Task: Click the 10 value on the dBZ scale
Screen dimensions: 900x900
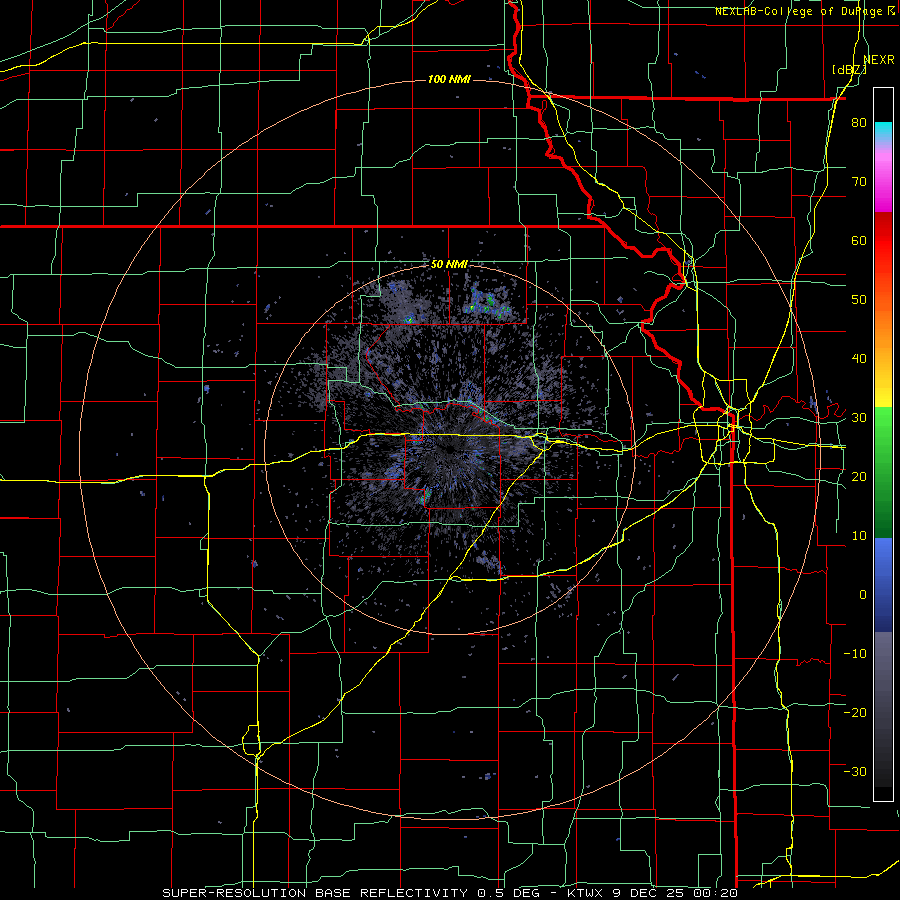Action: (x=859, y=536)
